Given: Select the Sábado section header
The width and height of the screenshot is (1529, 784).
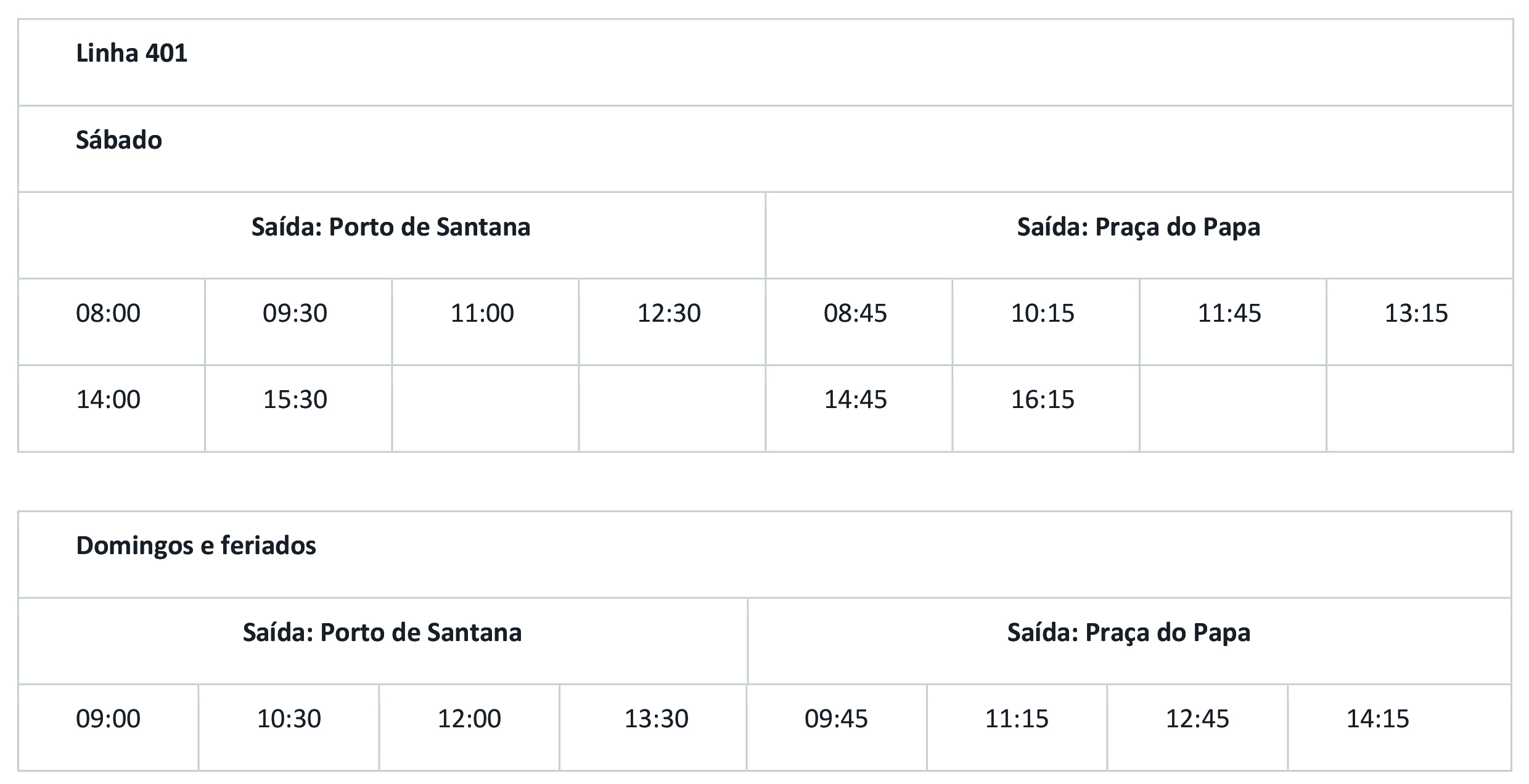Looking at the screenshot, I should click(119, 141).
